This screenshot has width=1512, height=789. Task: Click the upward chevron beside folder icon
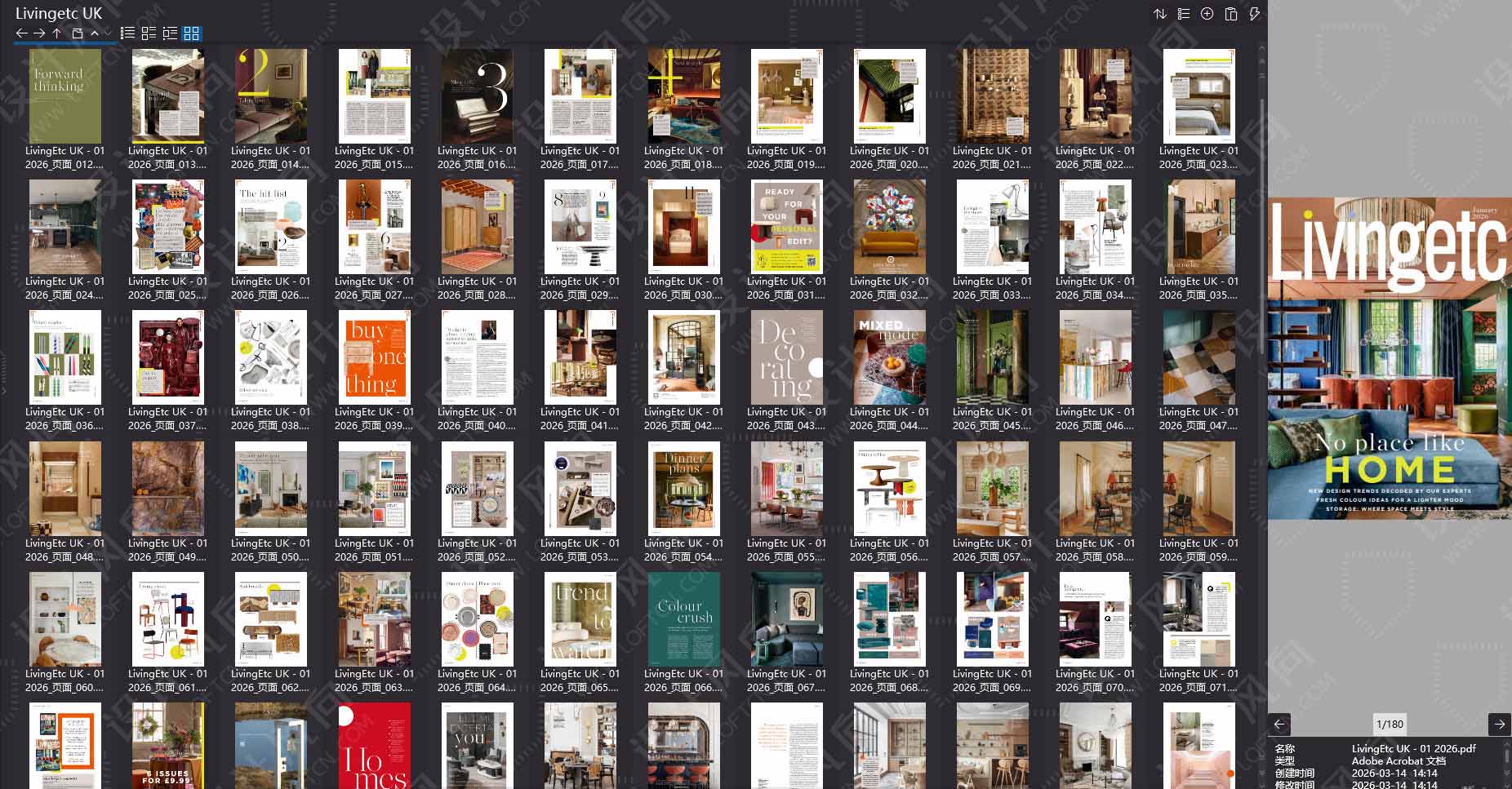coord(95,33)
